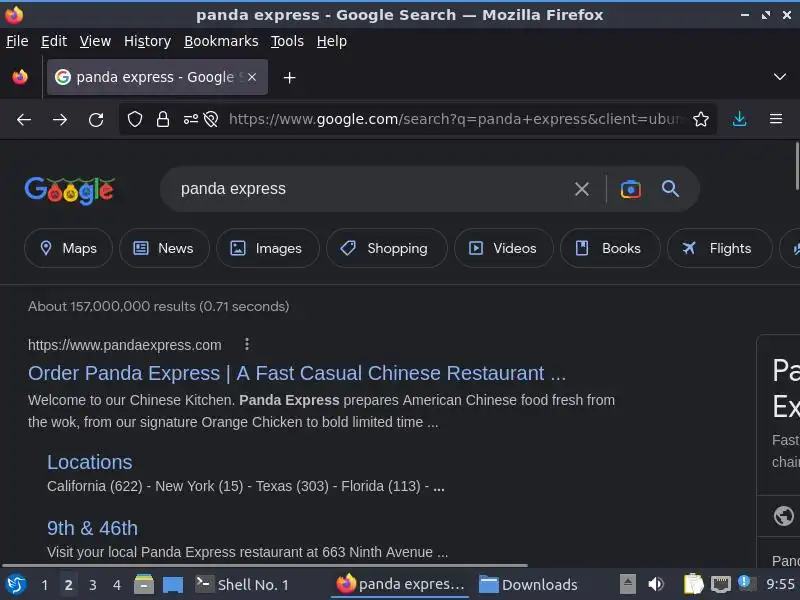
Task: Filter results by Flights
Action: pos(719,248)
